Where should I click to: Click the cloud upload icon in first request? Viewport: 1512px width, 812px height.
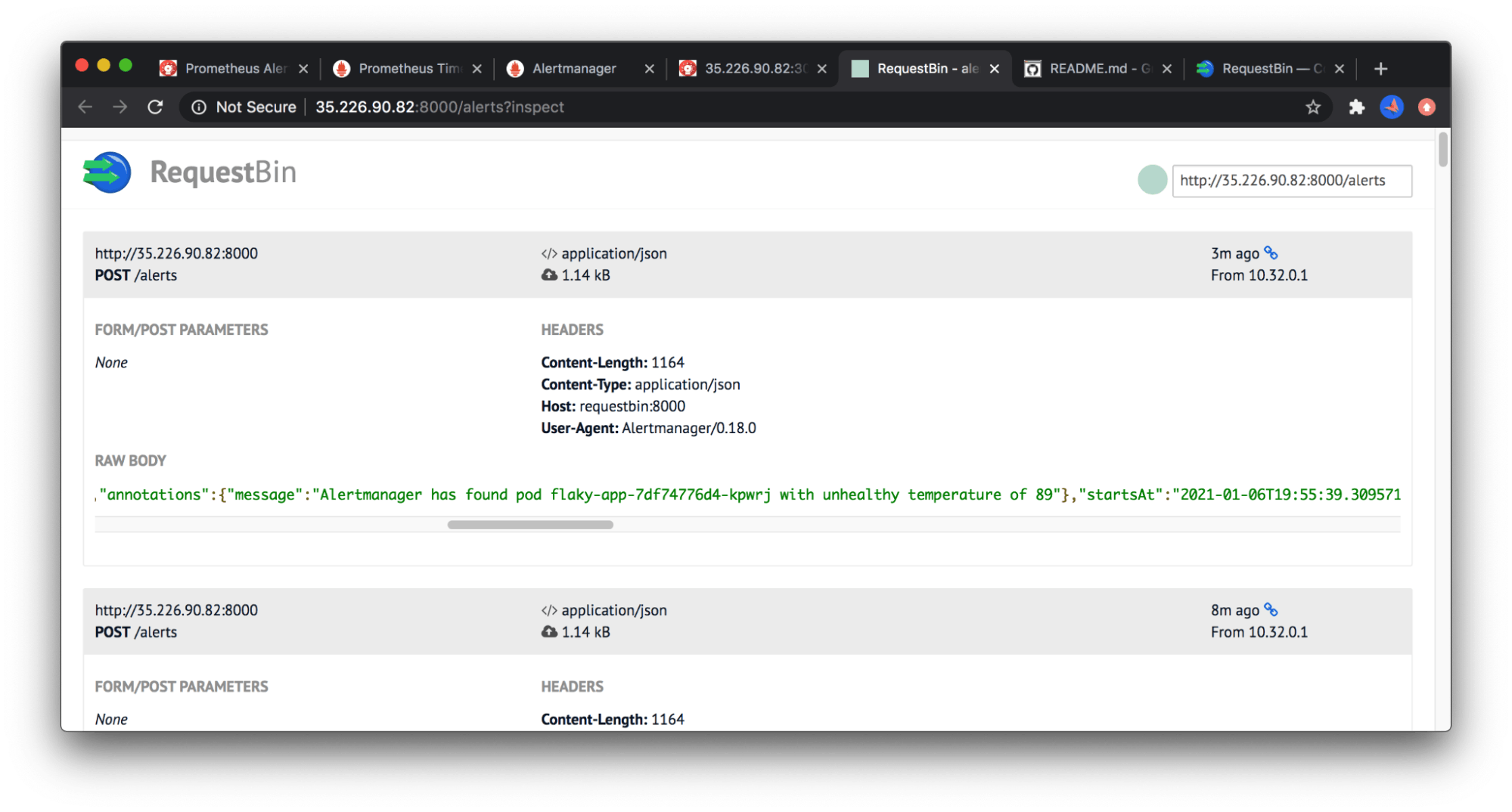click(x=549, y=275)
